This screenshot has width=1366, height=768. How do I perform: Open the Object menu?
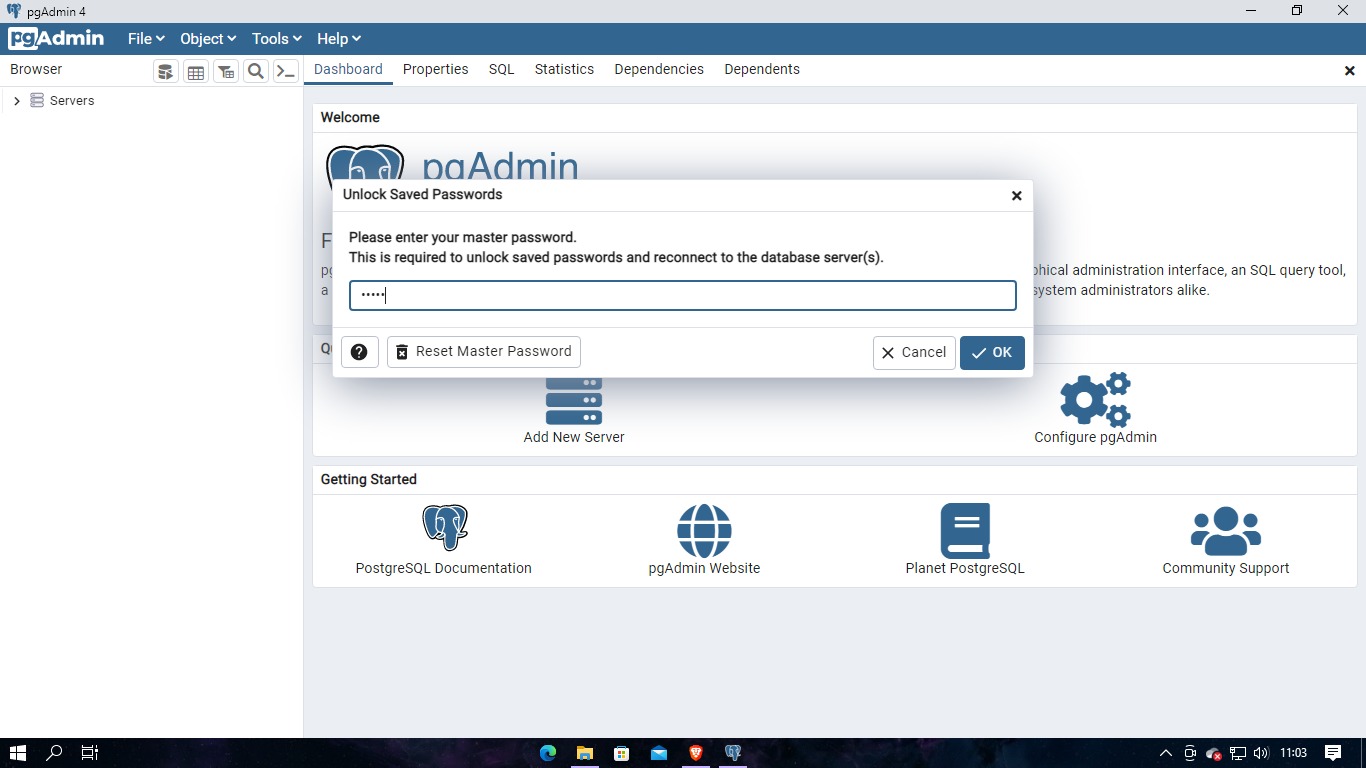point(208,39)
